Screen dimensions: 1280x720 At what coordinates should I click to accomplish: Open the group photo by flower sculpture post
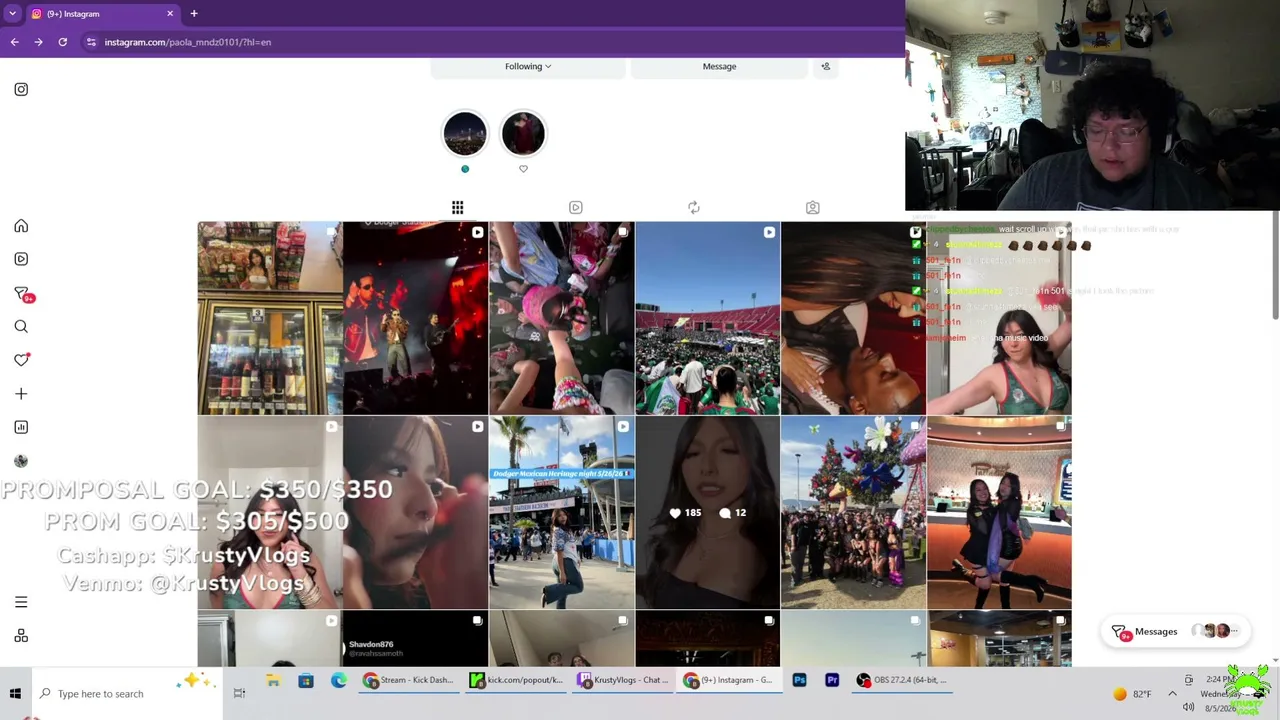pos(854,513)
